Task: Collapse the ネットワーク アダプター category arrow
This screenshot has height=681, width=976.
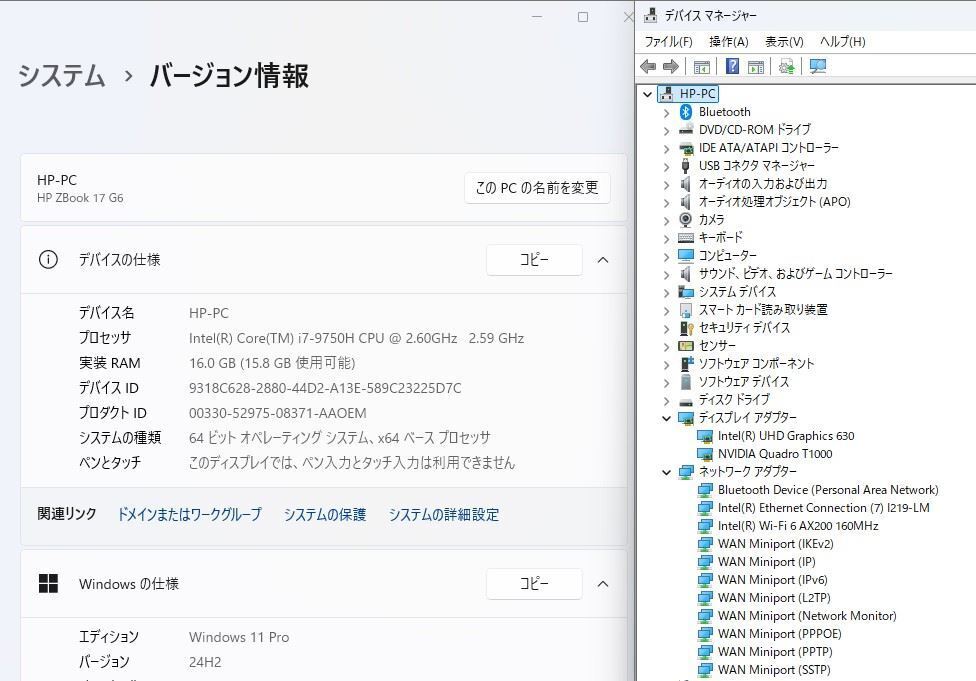Action: point(667,472)
